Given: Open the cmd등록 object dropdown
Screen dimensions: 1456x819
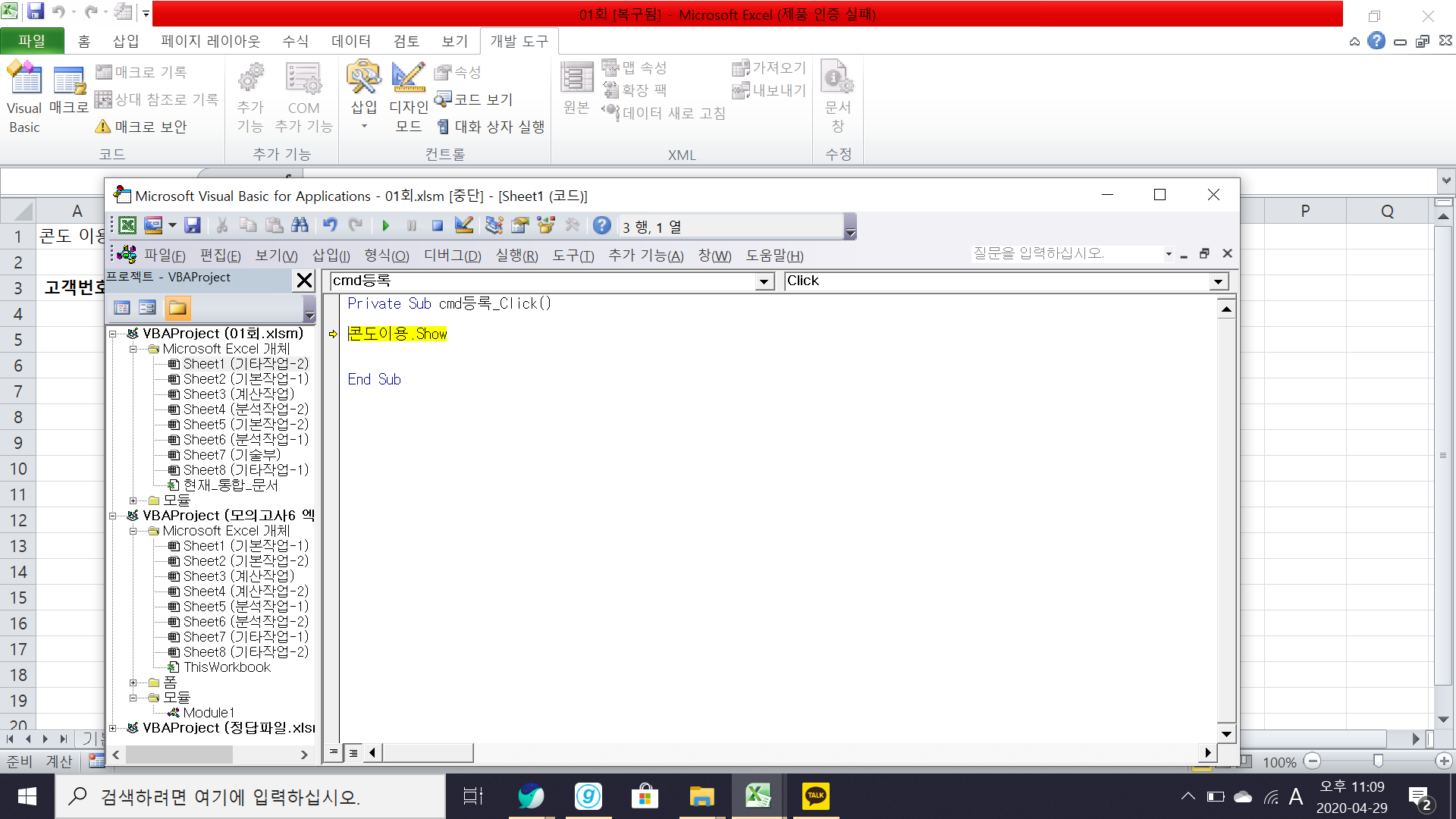Looking at the screenshot, I should tap(764, 282).
